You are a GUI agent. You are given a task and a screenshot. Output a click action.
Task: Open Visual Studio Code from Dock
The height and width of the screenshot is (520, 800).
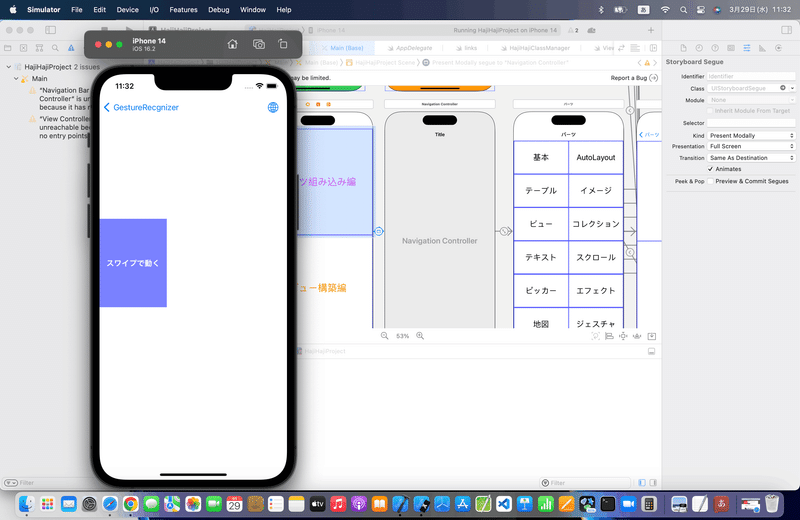pyautogui.click(x=504, y=504)
